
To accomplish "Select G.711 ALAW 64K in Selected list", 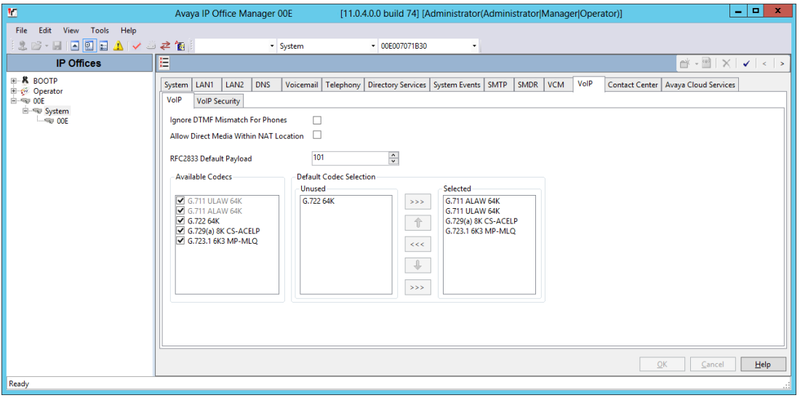I will click(x=472, y=201).
